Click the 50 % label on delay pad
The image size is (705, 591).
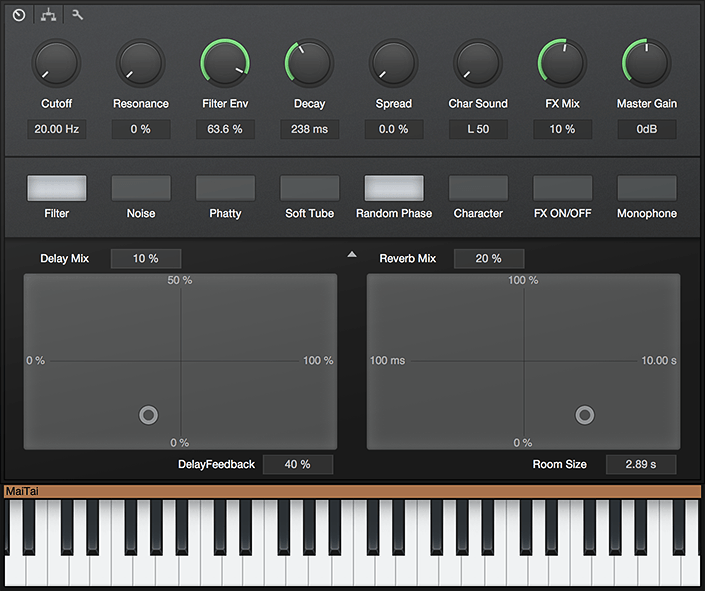point(180,280)
